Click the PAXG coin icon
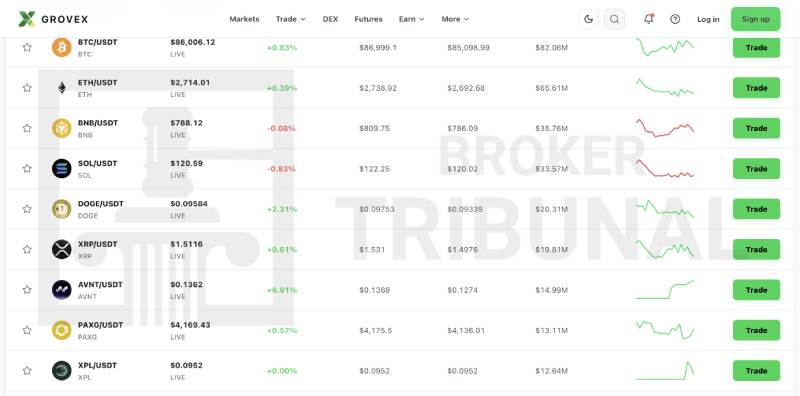The width and height of the screenshot is (800, 396). tap(62, 330)
